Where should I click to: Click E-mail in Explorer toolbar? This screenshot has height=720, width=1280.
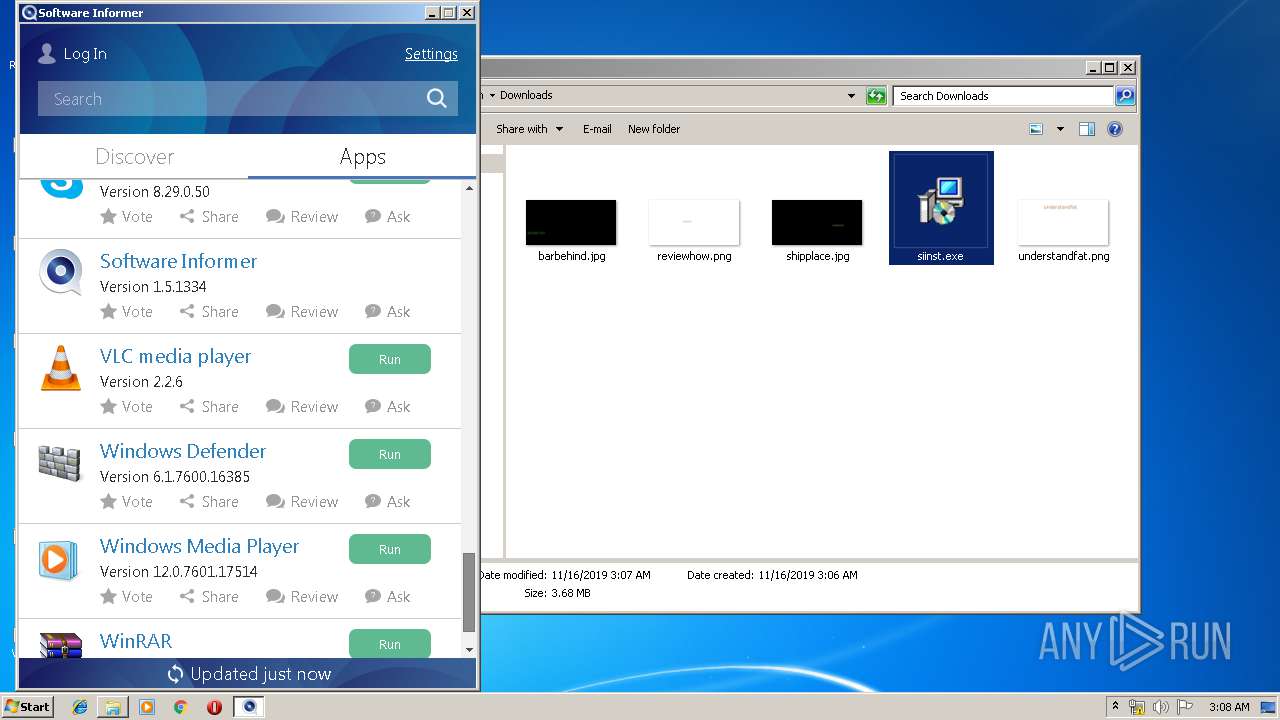pyautogui.click(x=597, y=129)
